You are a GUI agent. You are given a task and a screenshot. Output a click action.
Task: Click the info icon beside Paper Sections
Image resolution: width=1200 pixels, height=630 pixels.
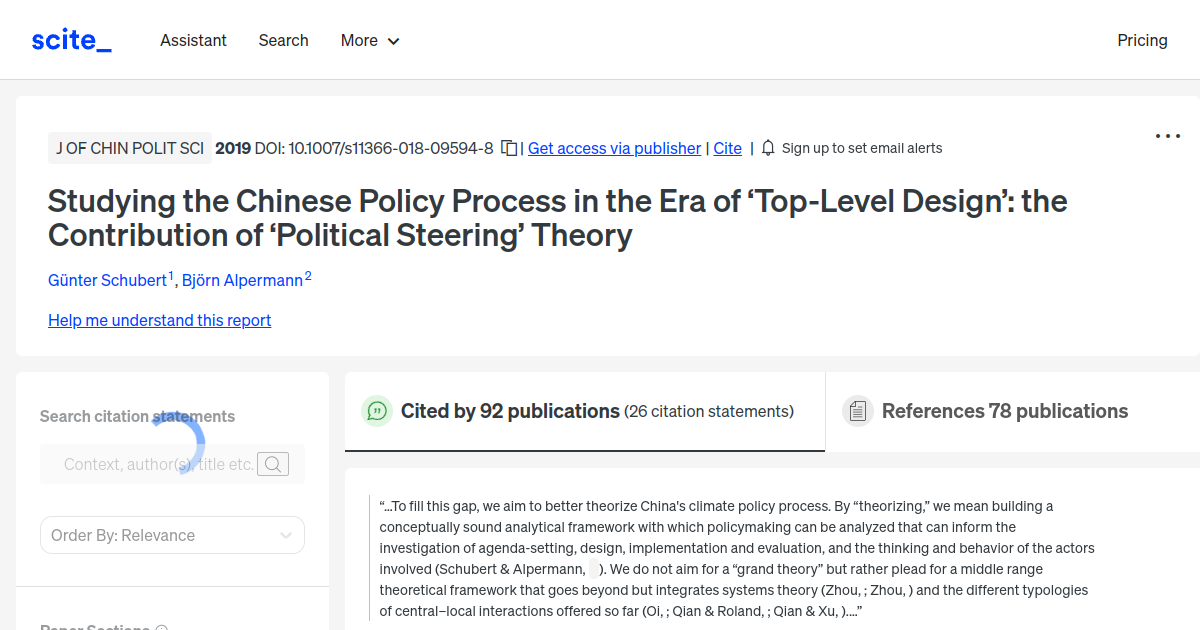[161, 627]
